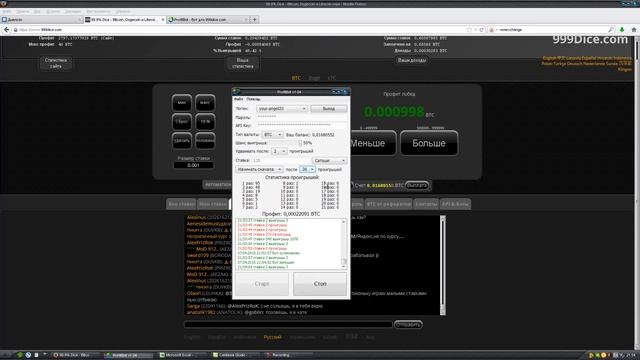Click the bot log scrollbar down arrow

(x=344, y=267)
